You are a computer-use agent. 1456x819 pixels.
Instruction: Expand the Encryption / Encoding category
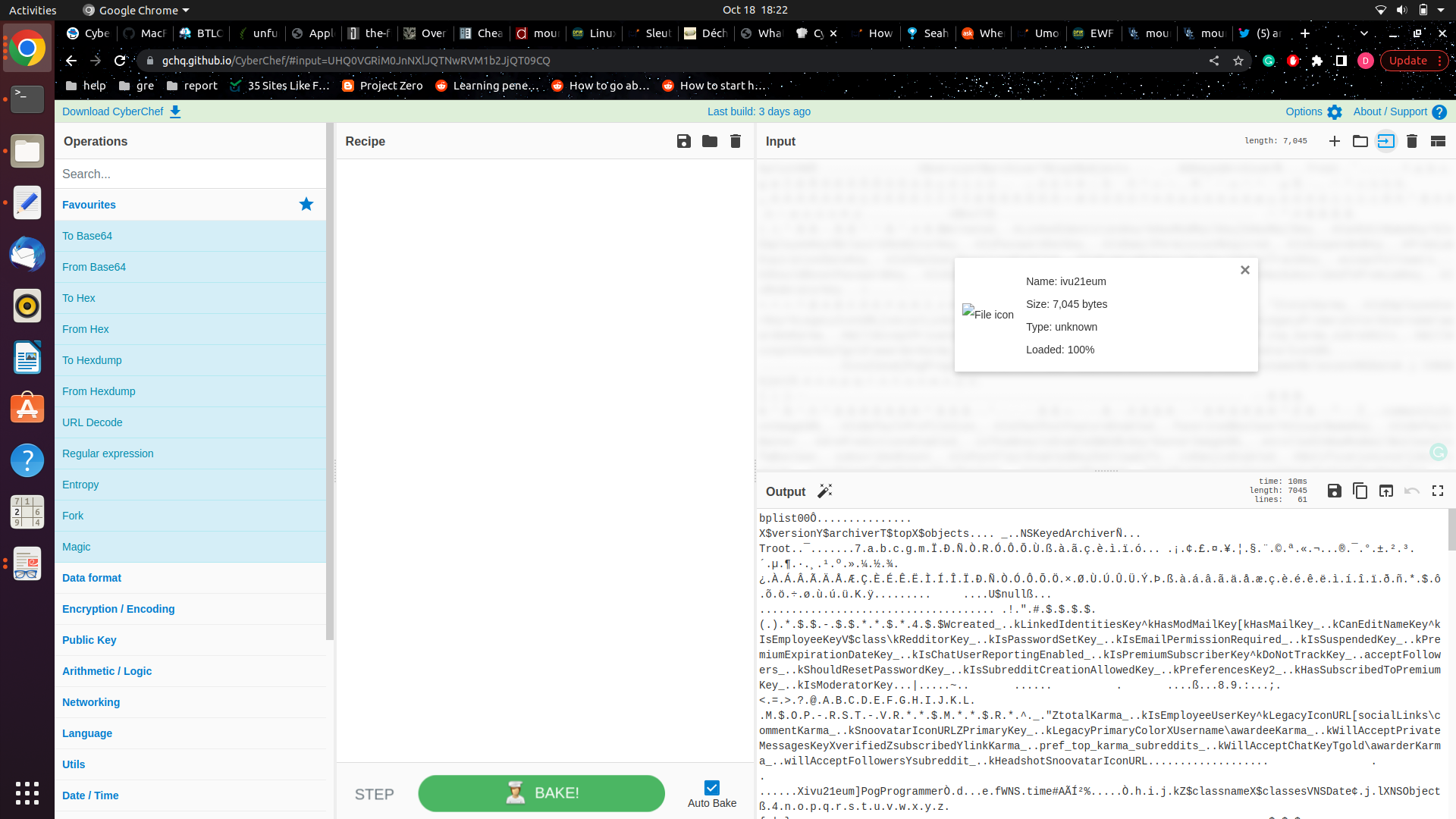click(x=118, y=609)
